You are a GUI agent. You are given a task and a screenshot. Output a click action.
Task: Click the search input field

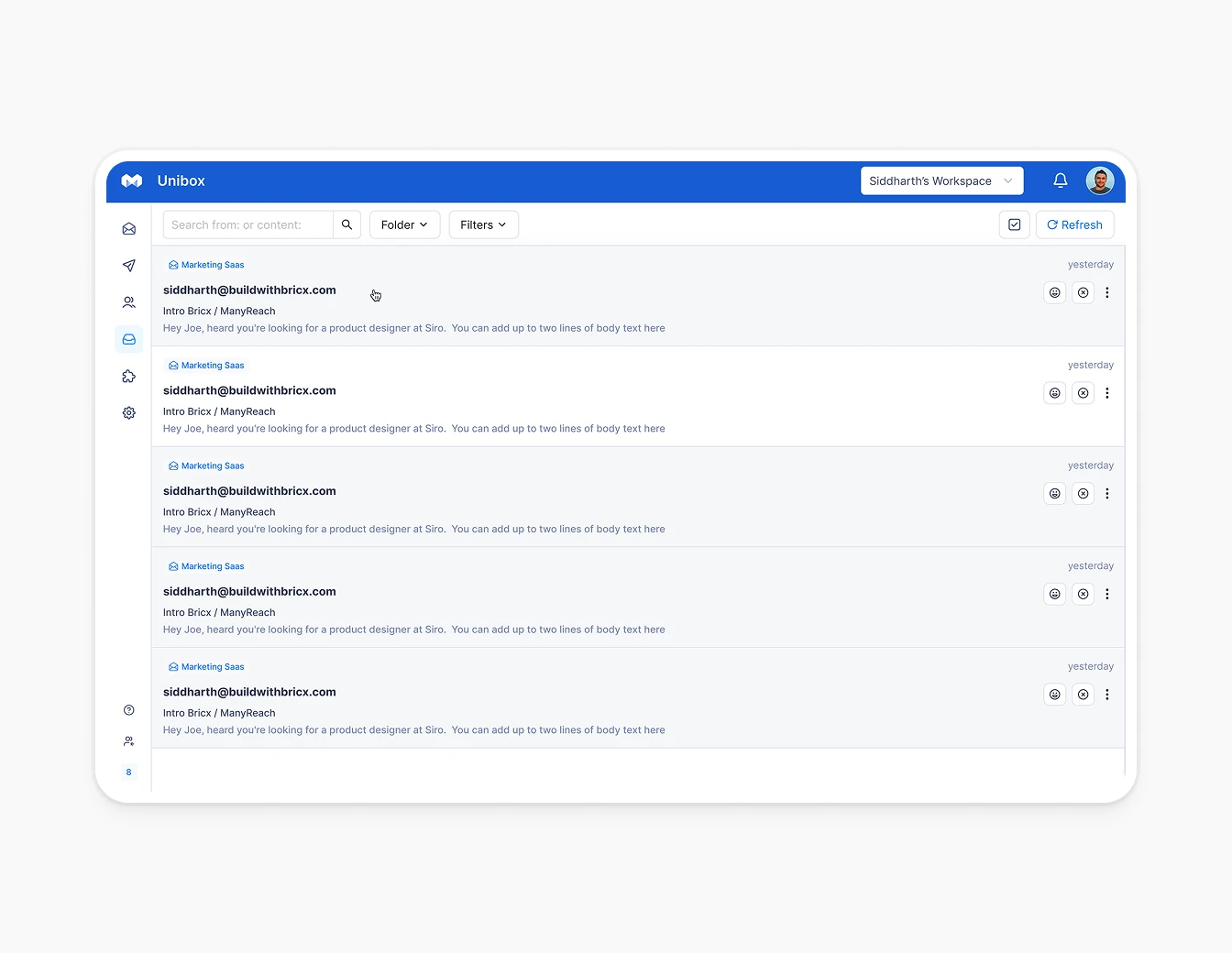(x=247, y=225)
